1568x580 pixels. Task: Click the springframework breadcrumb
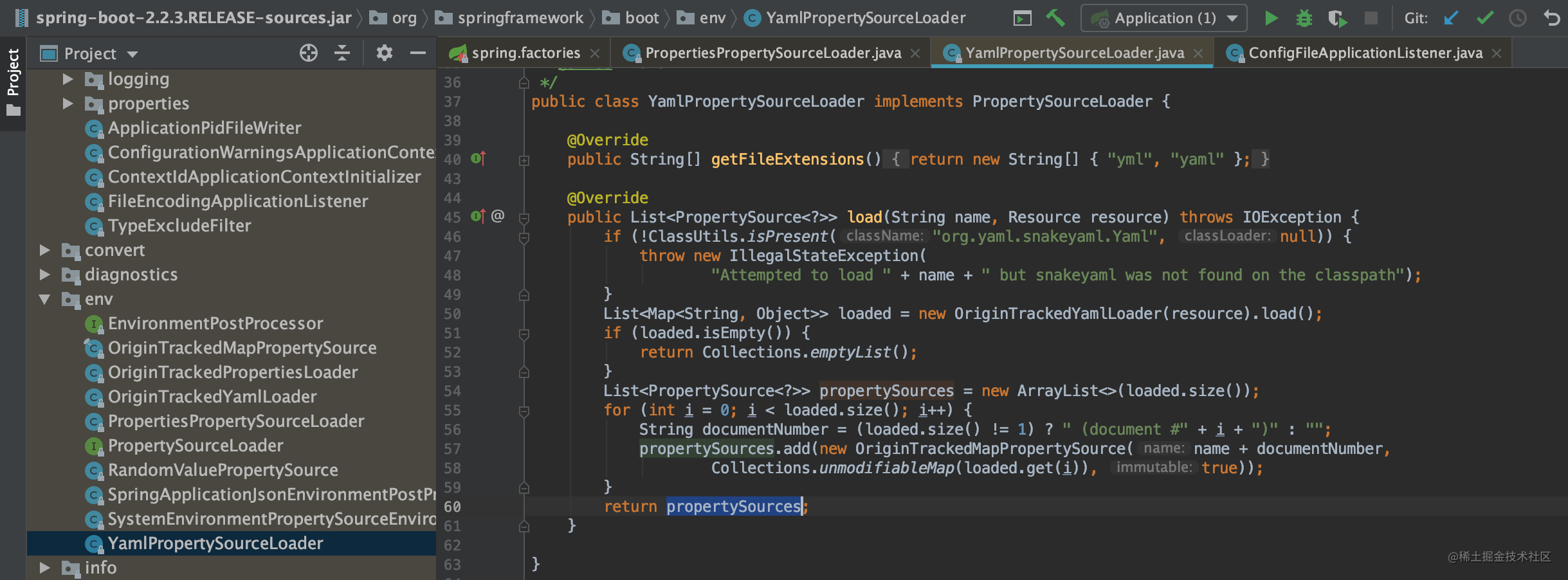click(x=509, y=18)
